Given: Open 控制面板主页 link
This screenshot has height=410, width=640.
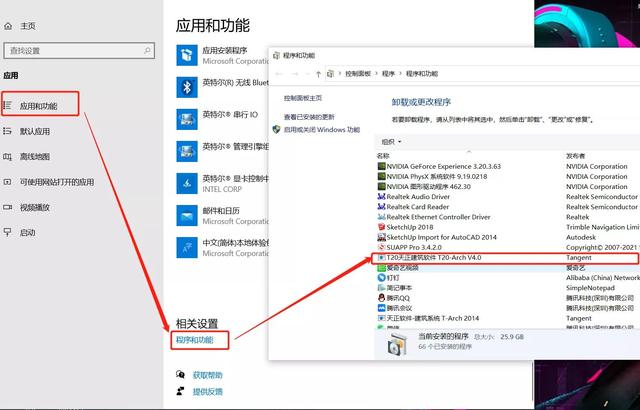Looking at the screenshot, I should pos(303,98).
